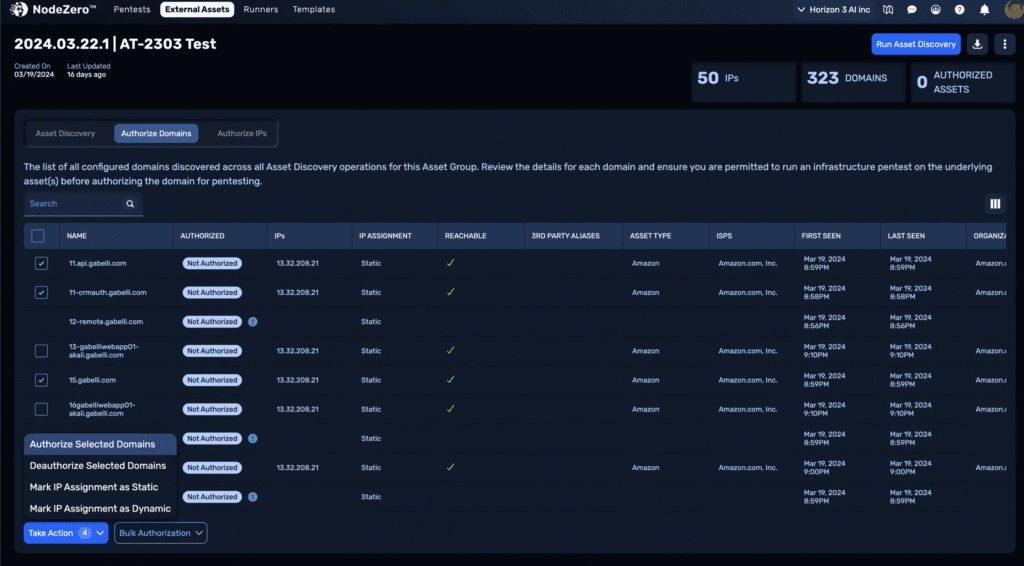The width and height of the screenshot is (1024, 566).
Task: Uncheck the 11.api.gabelli.com row checkbox
Action: click(41, 264)
